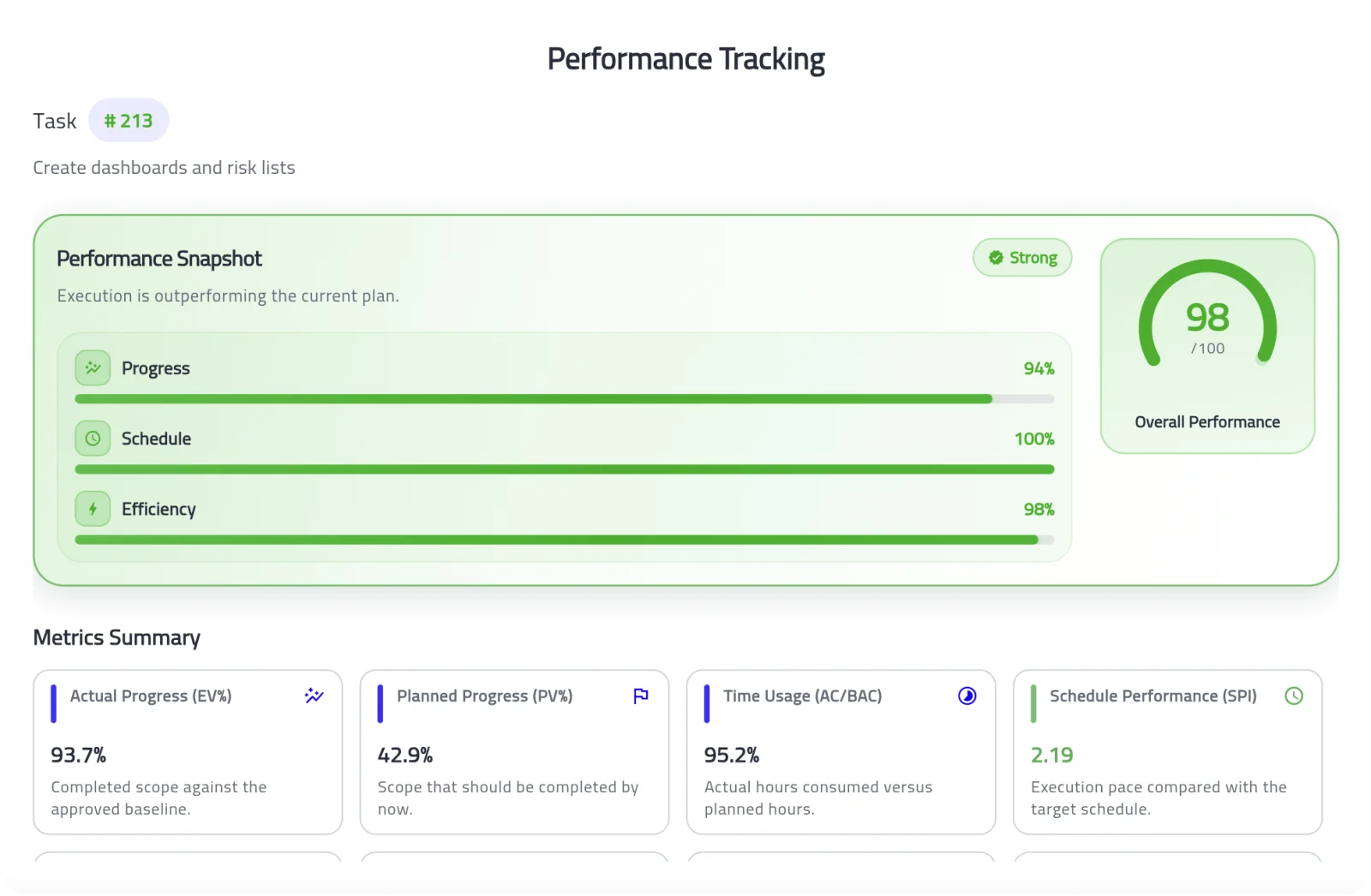The width and height of the screenshot is (1371, 896).
Task: Click the Actual Progress card sparkle icon
Action: coord(314,696)
